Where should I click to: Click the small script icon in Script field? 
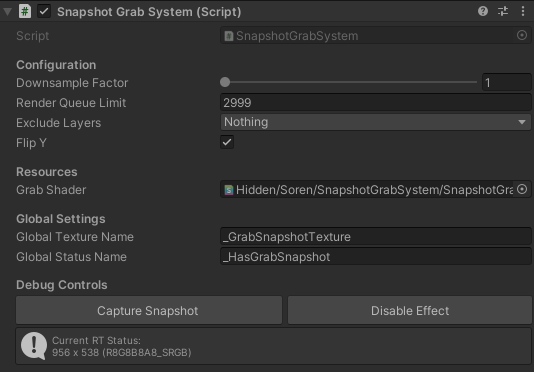(x=229, y=36)
